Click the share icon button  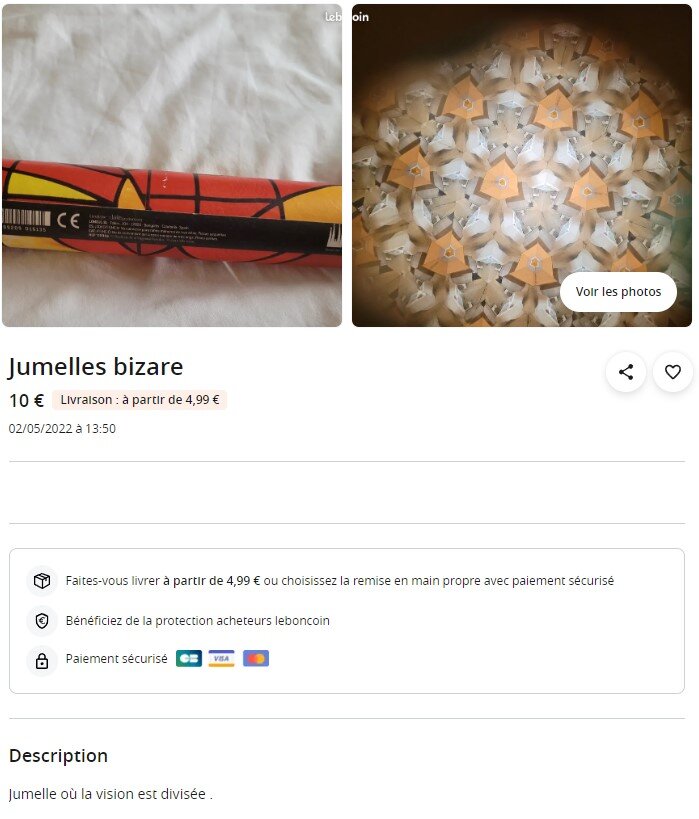pyautogui.click(x=626, y=372)
